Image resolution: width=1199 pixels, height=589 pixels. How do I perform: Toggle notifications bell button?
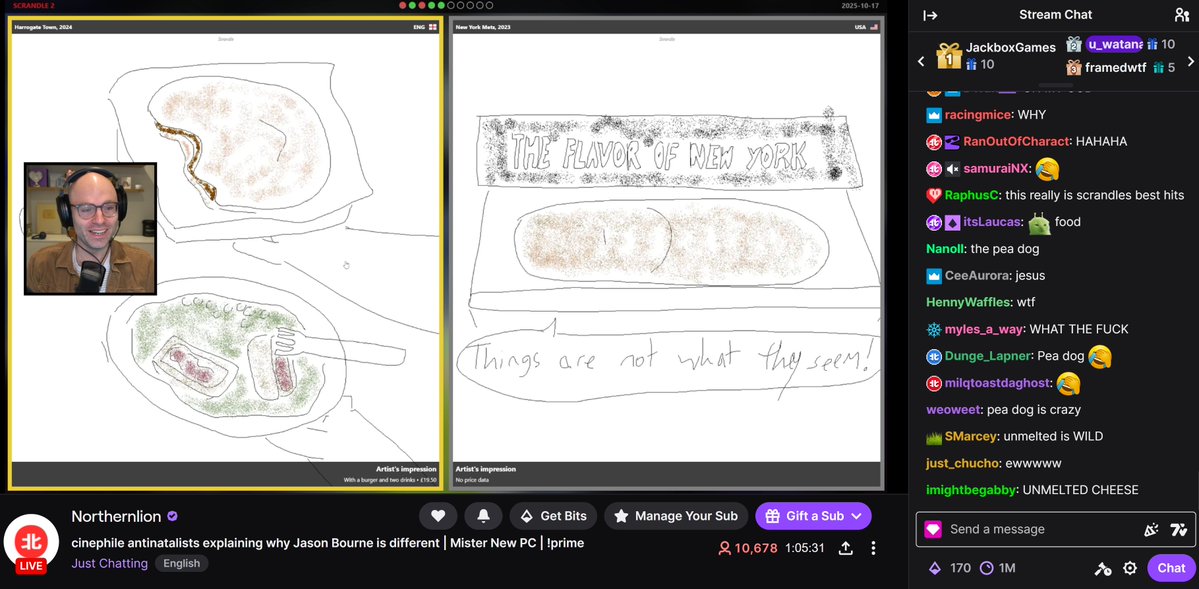483,516
